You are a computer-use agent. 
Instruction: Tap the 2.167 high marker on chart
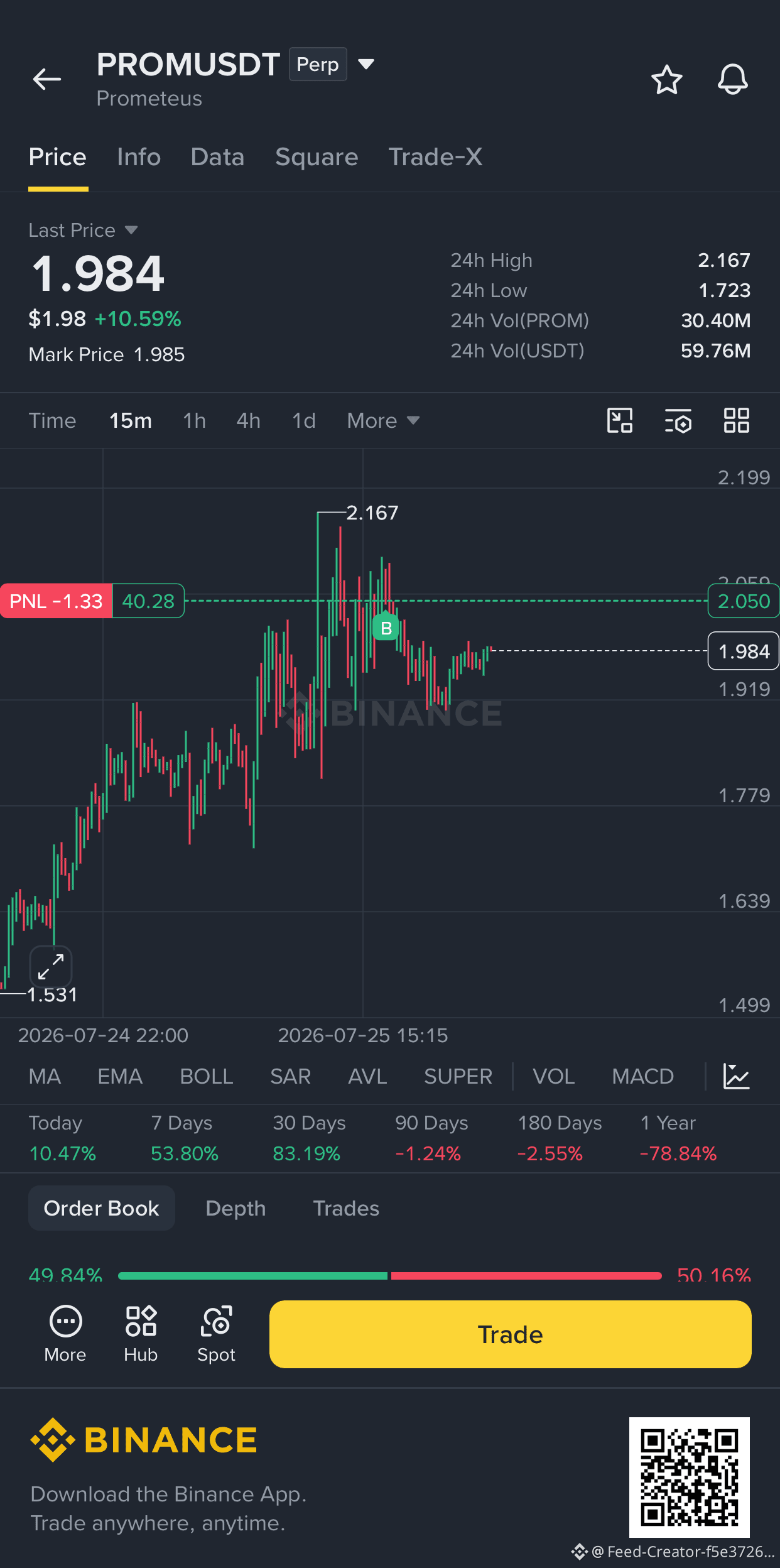[x=372, y=513]
